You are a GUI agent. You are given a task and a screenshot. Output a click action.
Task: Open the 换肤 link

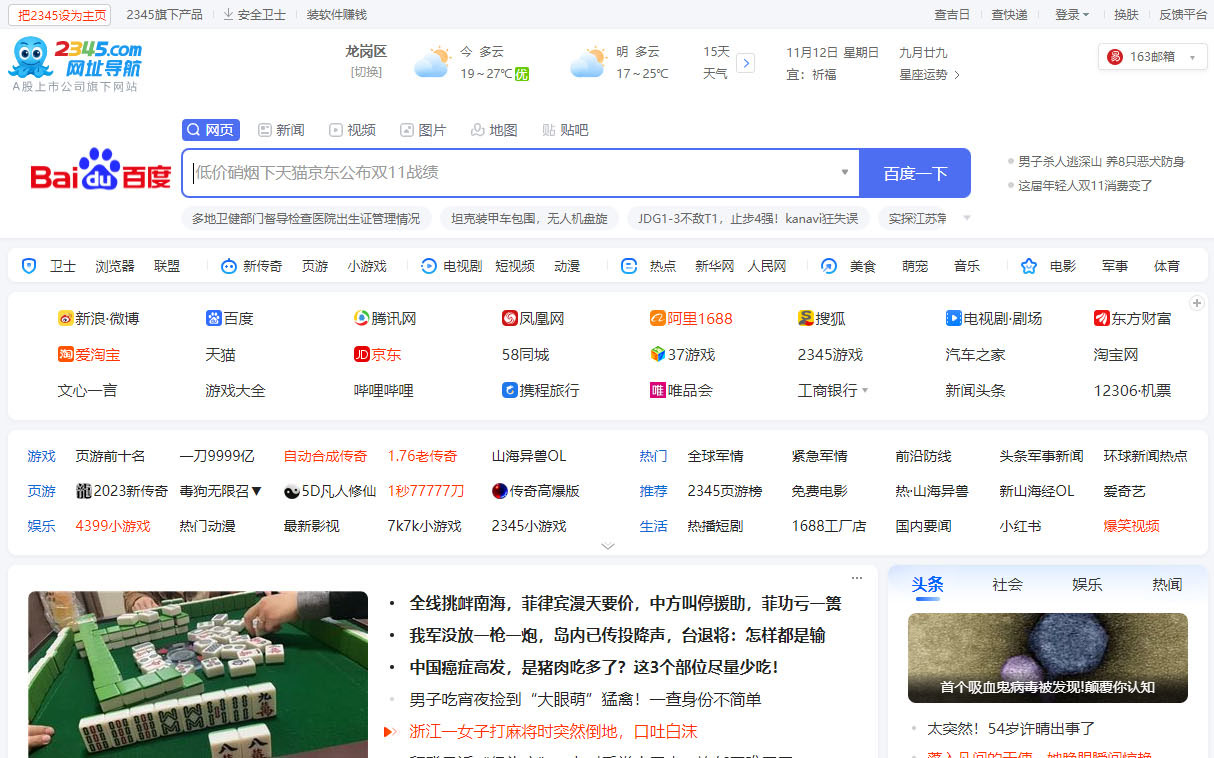click(1126, 14)
